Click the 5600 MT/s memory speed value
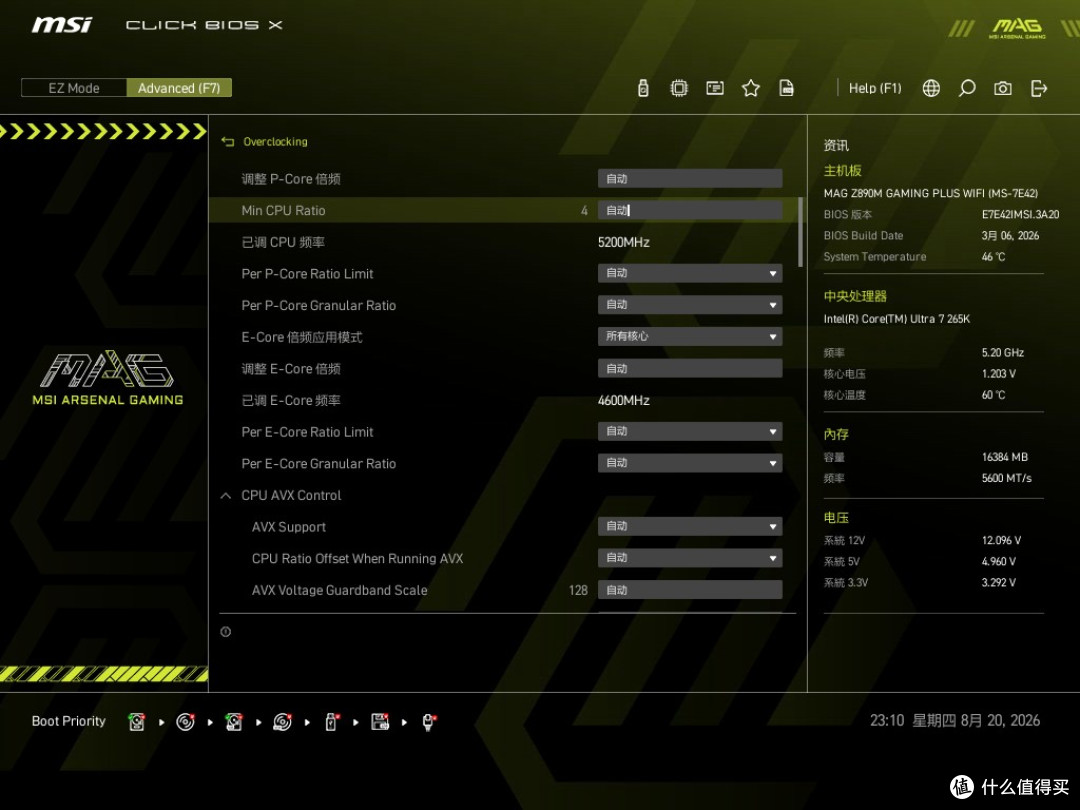 coord(1006,478)
